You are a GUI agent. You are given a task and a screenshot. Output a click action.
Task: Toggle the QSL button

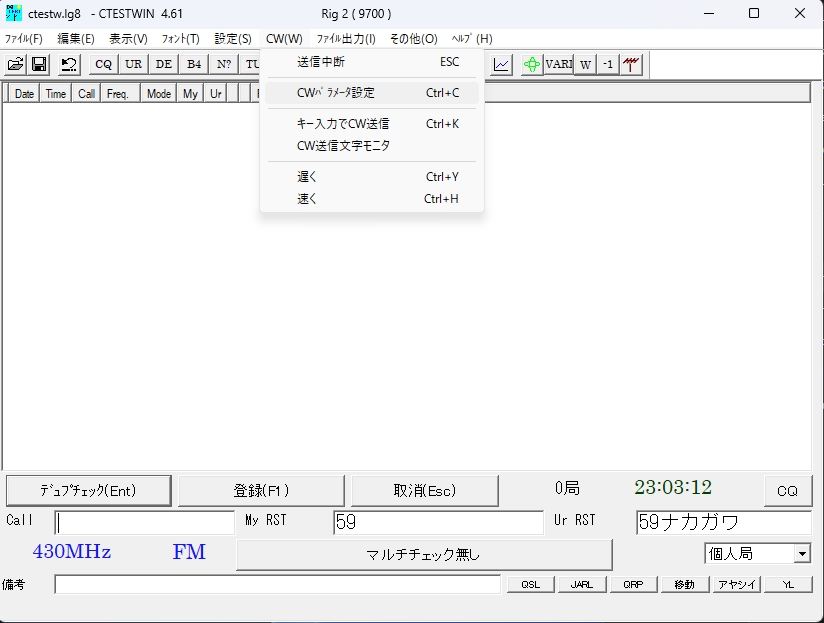tap(531, 584)
